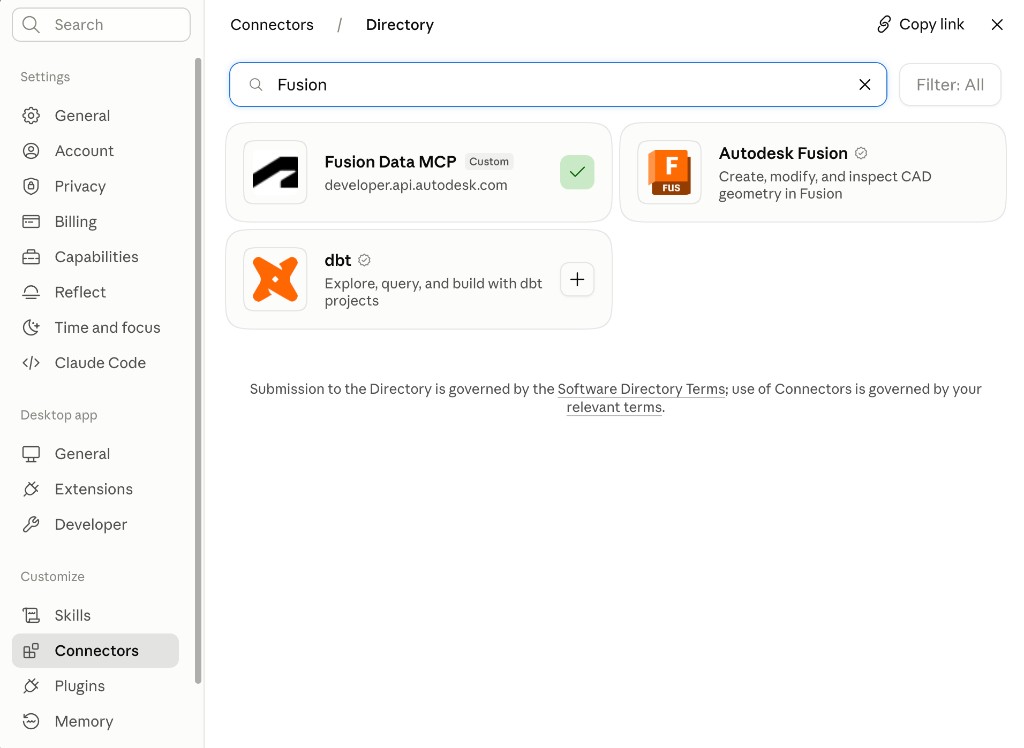This screenshot has width=1024, height=748.
Task: Select Connectors in sidebar
Action: [x=95, y=651]
